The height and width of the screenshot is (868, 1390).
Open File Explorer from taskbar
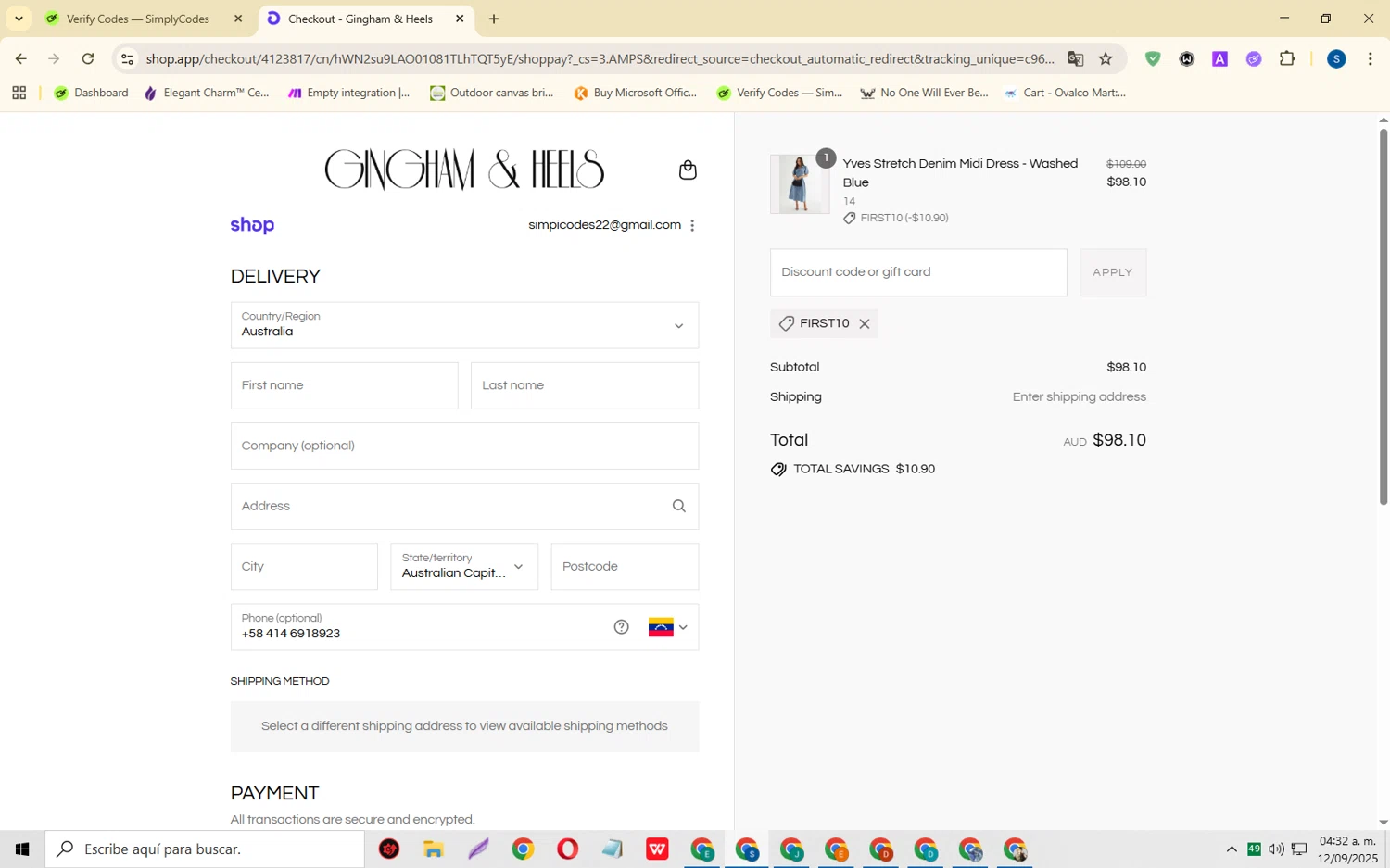point(434,849)
